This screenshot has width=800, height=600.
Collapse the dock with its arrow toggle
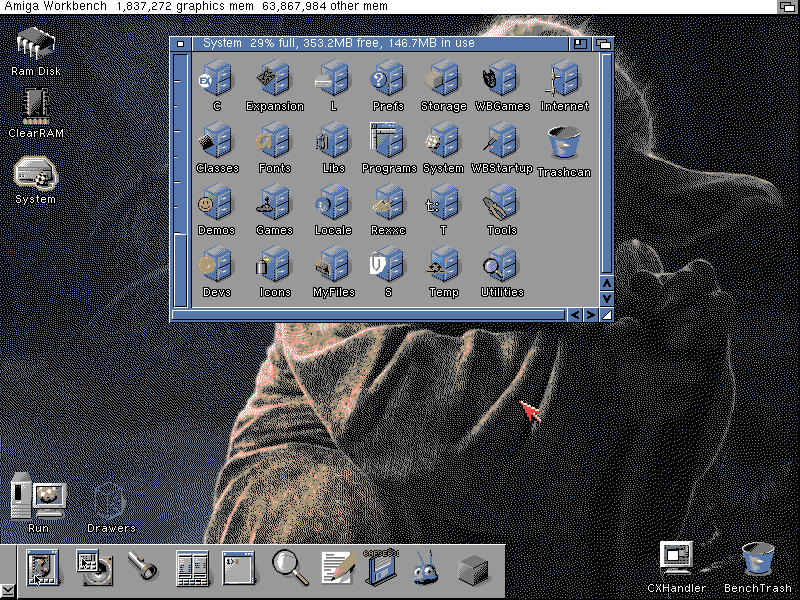[x=8, y=592]
